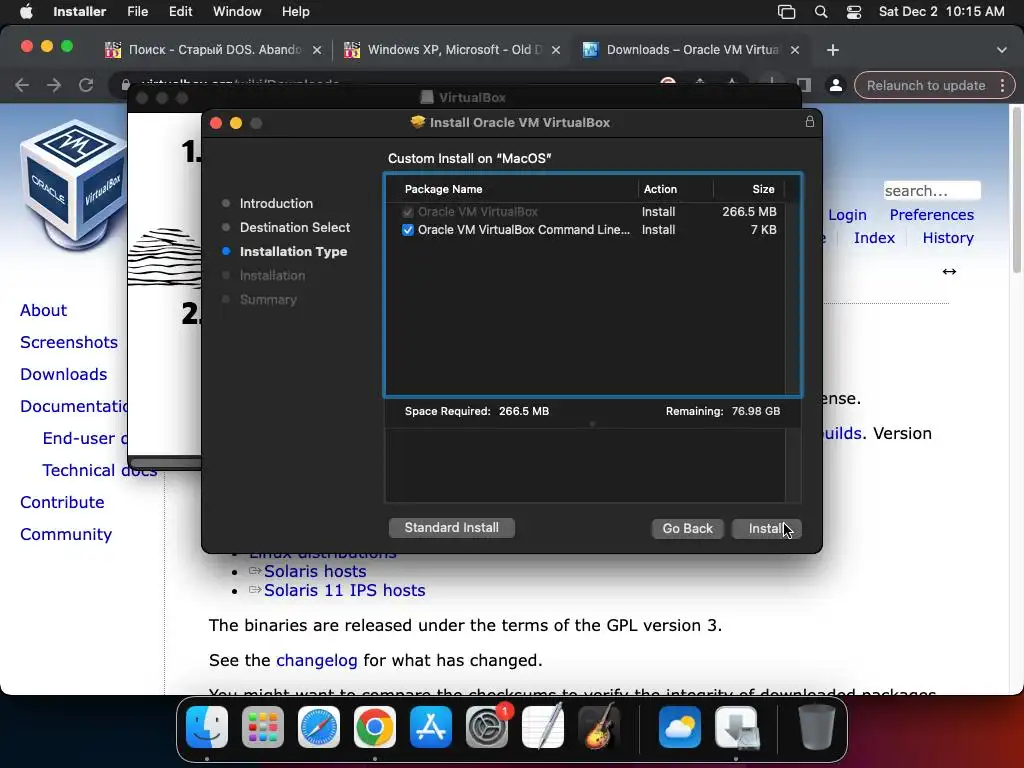The height and width of the screenshot is (768, 1024).
Task: Click the installer lock icon
Action: [810, 121]
